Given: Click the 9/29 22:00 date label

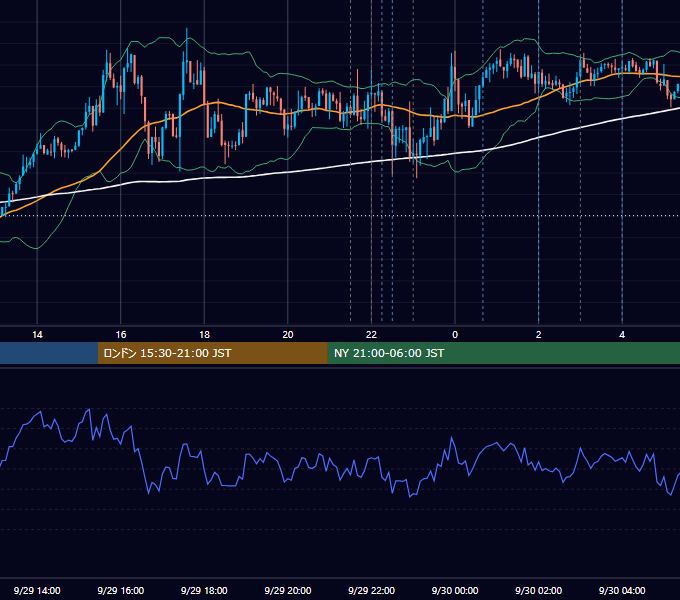Looking at the screenshot, I should 371,590.
